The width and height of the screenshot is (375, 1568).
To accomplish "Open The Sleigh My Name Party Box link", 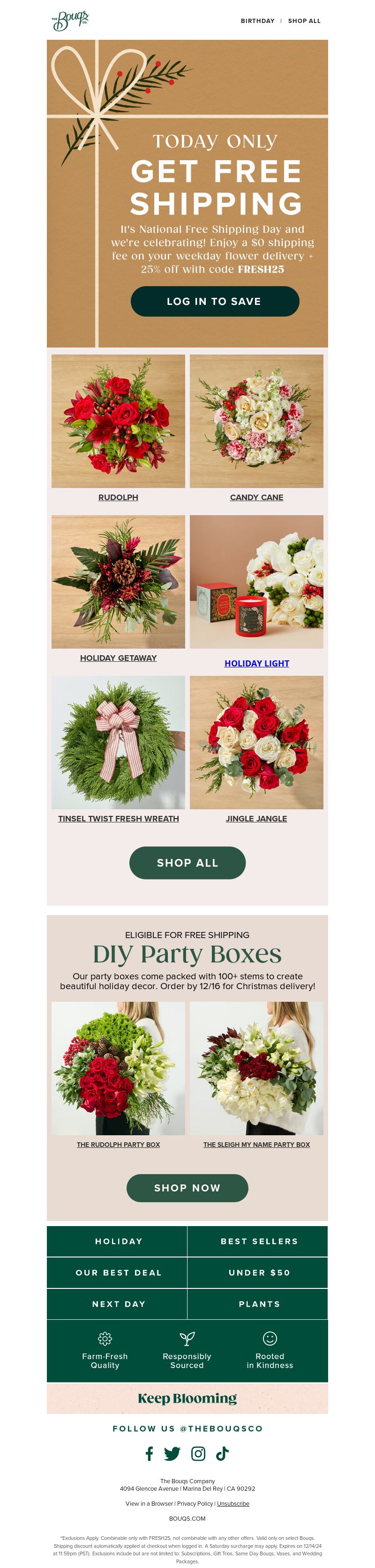I will tap(257, 1144).
